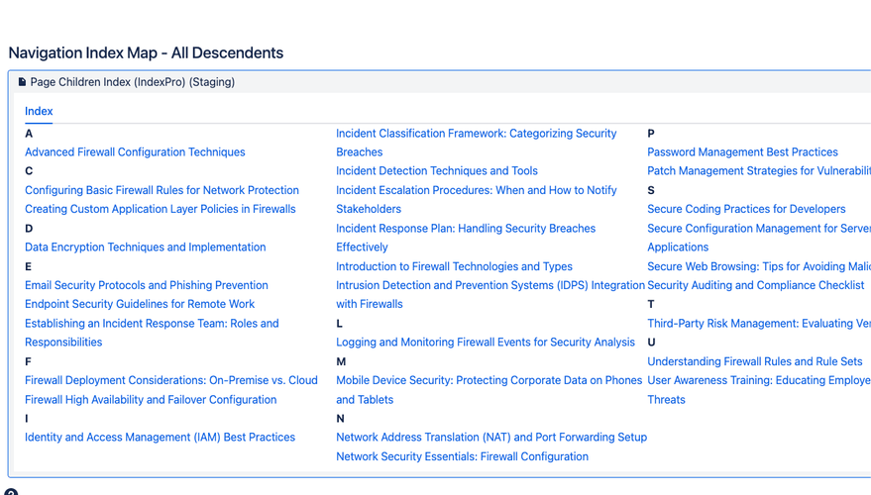Screen dimensions: 871x495
Task: Open Configuring Basic Firewall Rules for Network Protection
Action: click(162, 190)
